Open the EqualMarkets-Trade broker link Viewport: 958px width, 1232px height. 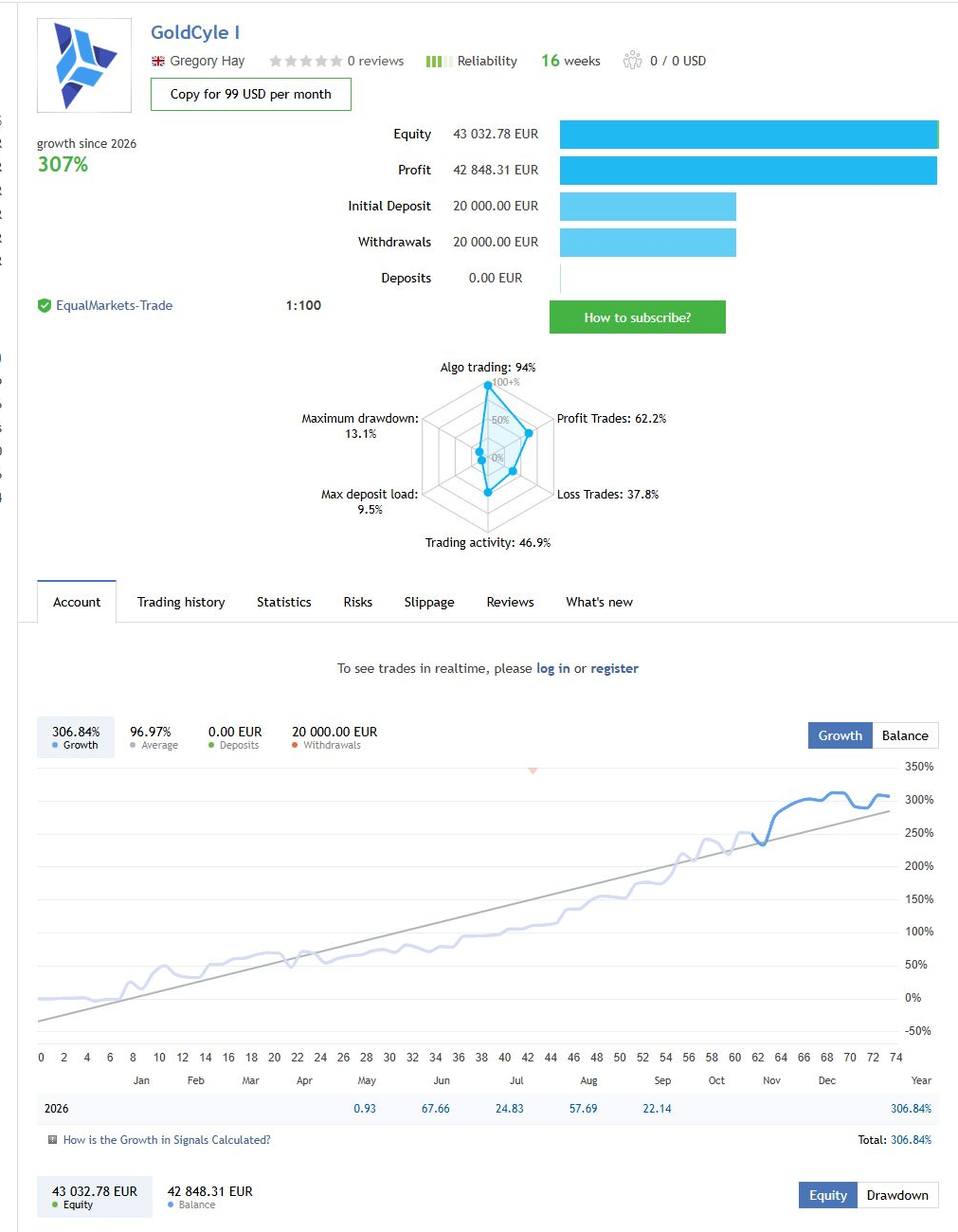pyautogui.click(x=114, y=305)
